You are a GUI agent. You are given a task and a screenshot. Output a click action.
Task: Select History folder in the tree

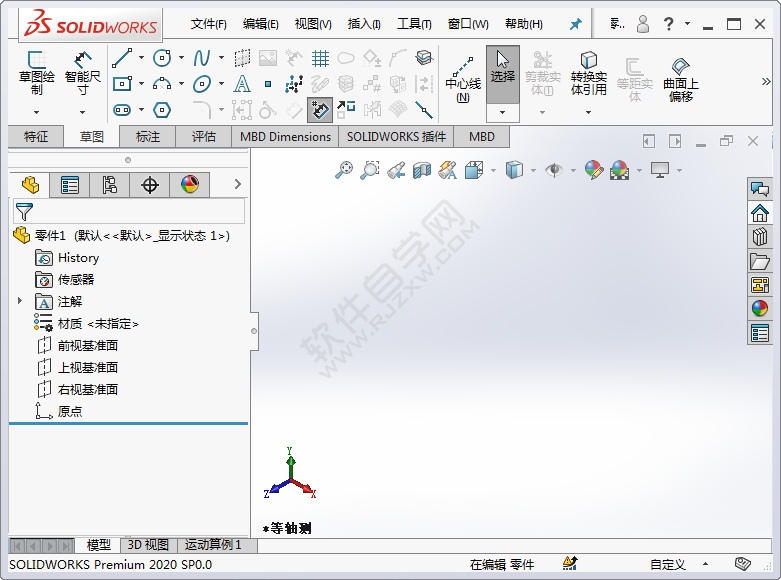[78, 258]
